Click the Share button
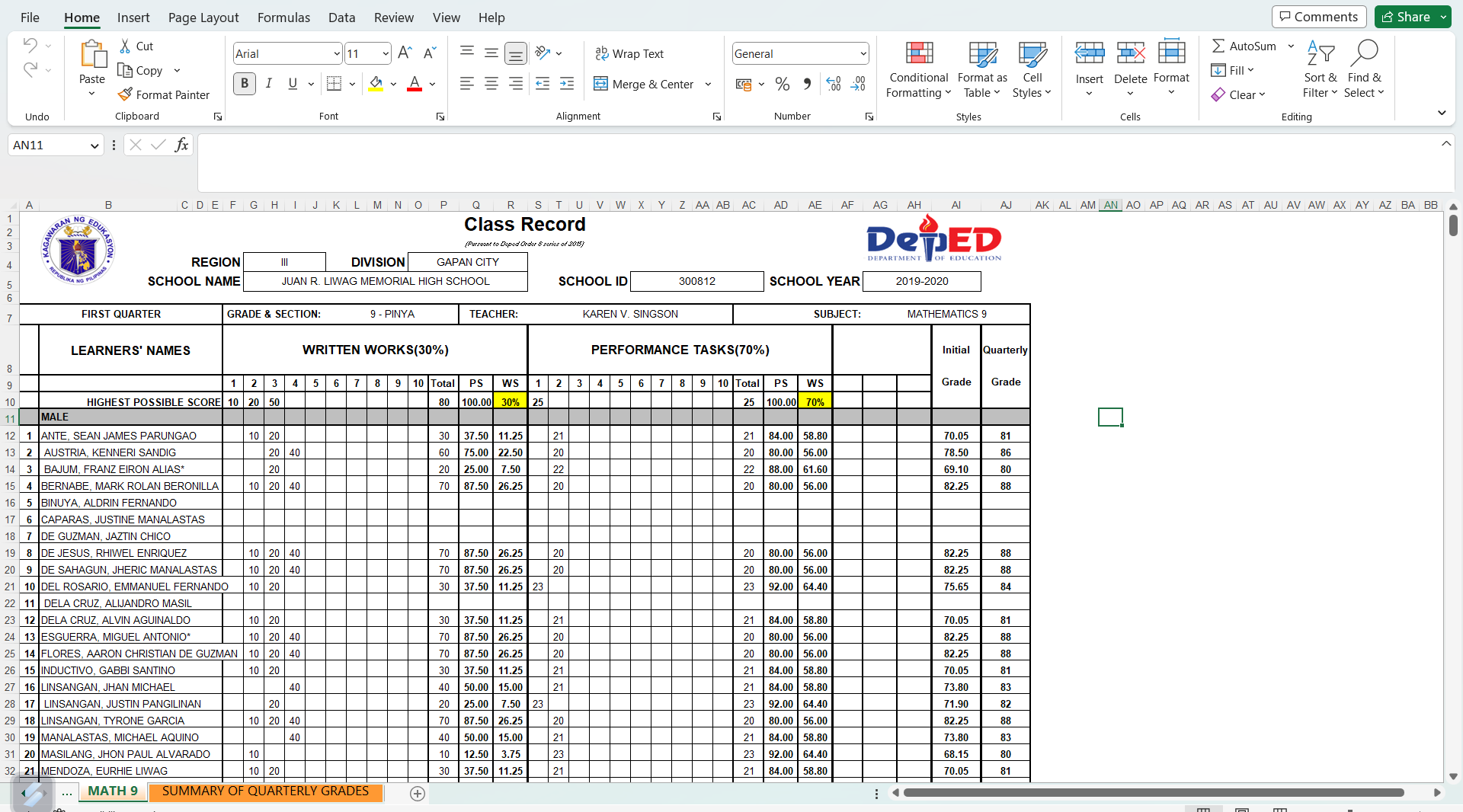 coord(1407,17)
